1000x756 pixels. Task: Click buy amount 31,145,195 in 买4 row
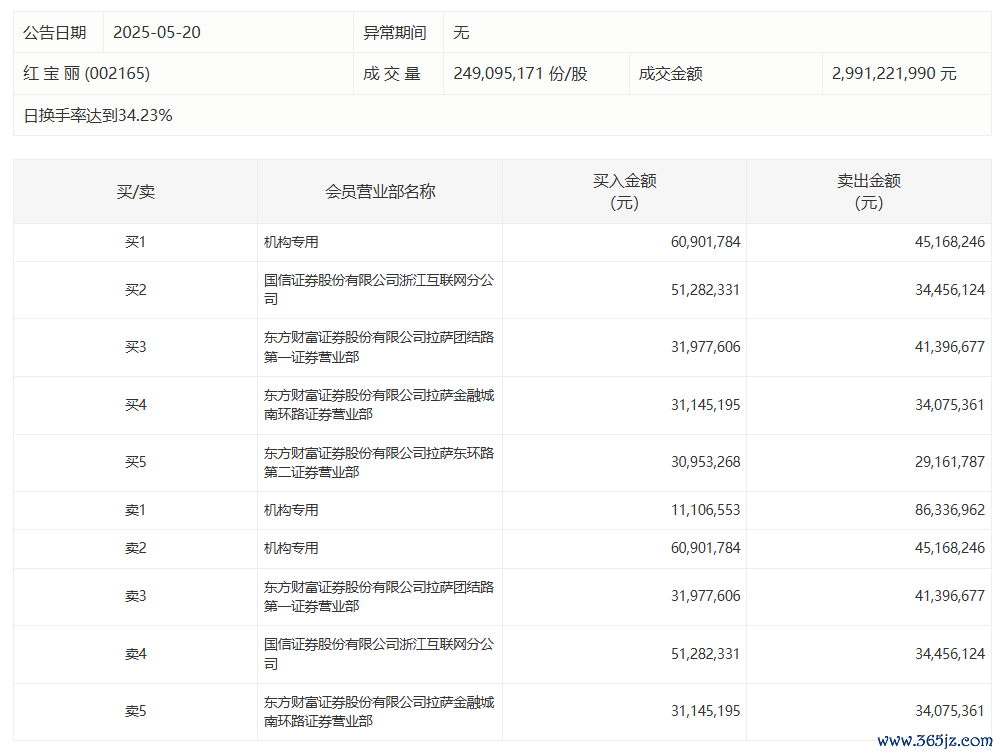click(705, 404)
